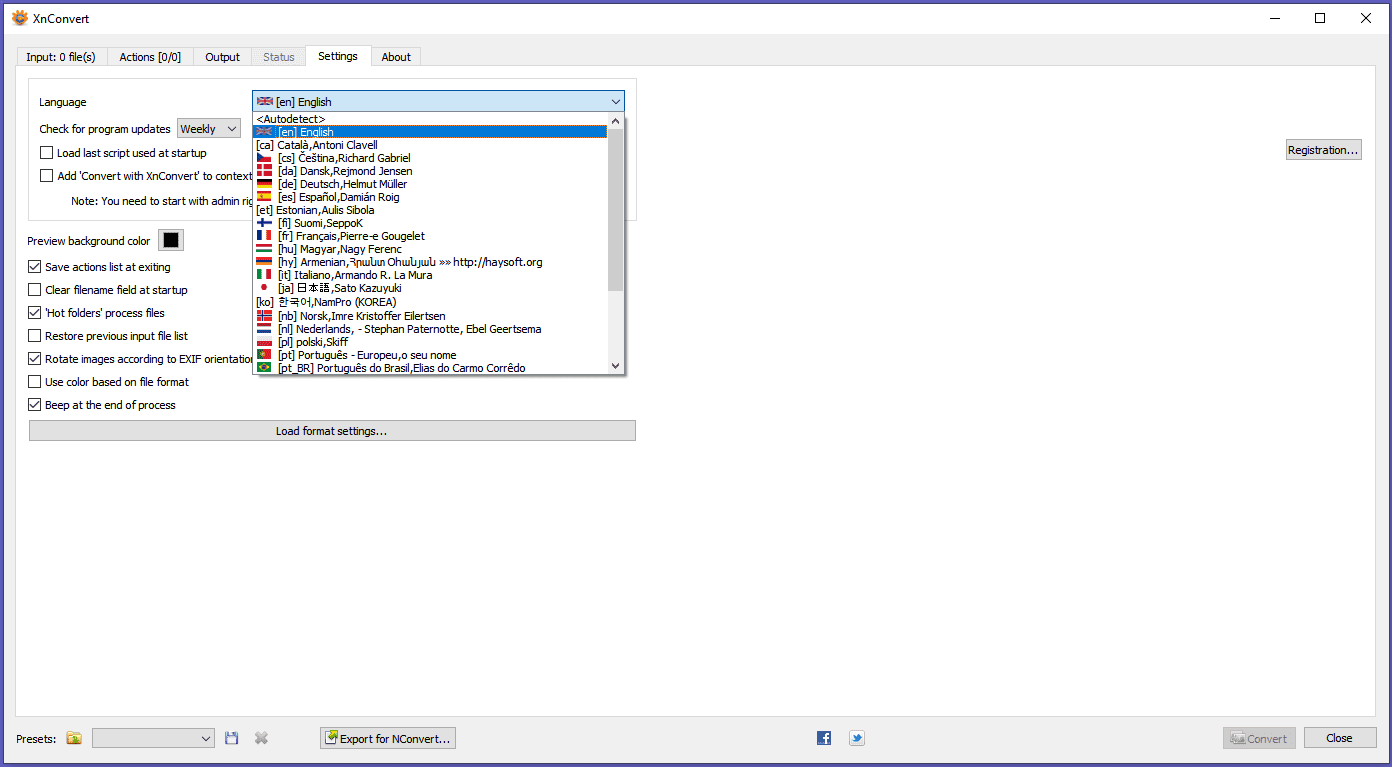The image size is (1392, 767).
Task: Click the XnConvert app icon in title bar
Action: (20, 18)
